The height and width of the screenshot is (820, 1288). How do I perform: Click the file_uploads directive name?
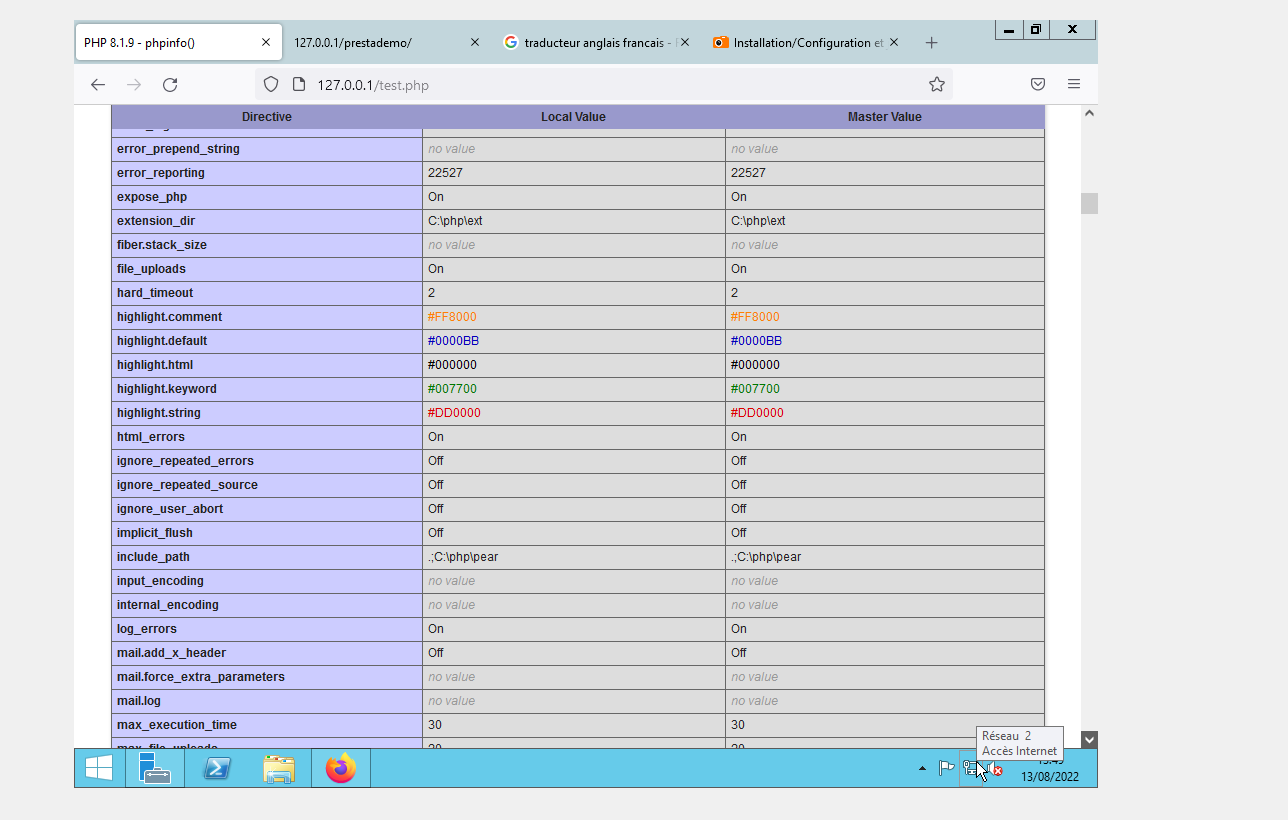tap(151, 269)
